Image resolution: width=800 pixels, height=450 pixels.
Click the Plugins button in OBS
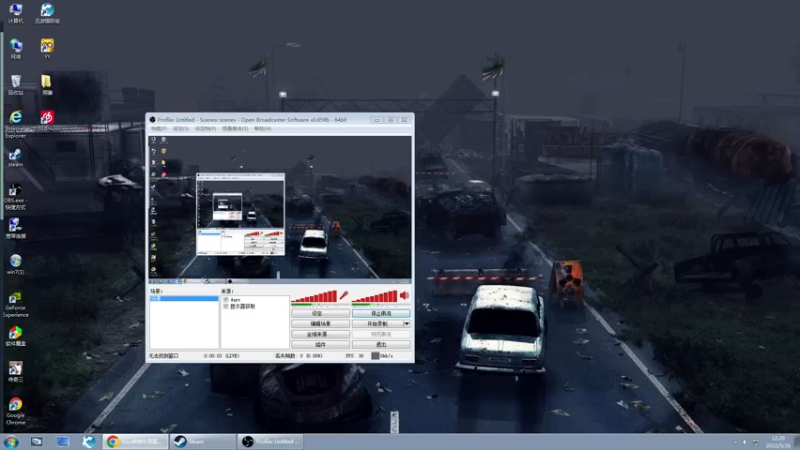coord(320,345)
